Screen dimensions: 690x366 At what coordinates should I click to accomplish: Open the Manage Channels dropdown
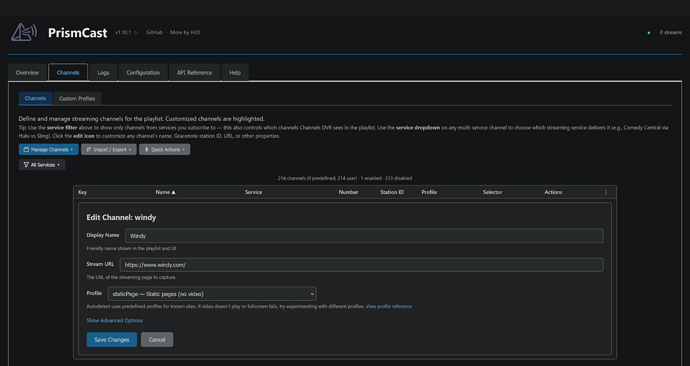[x=49, y=150]
